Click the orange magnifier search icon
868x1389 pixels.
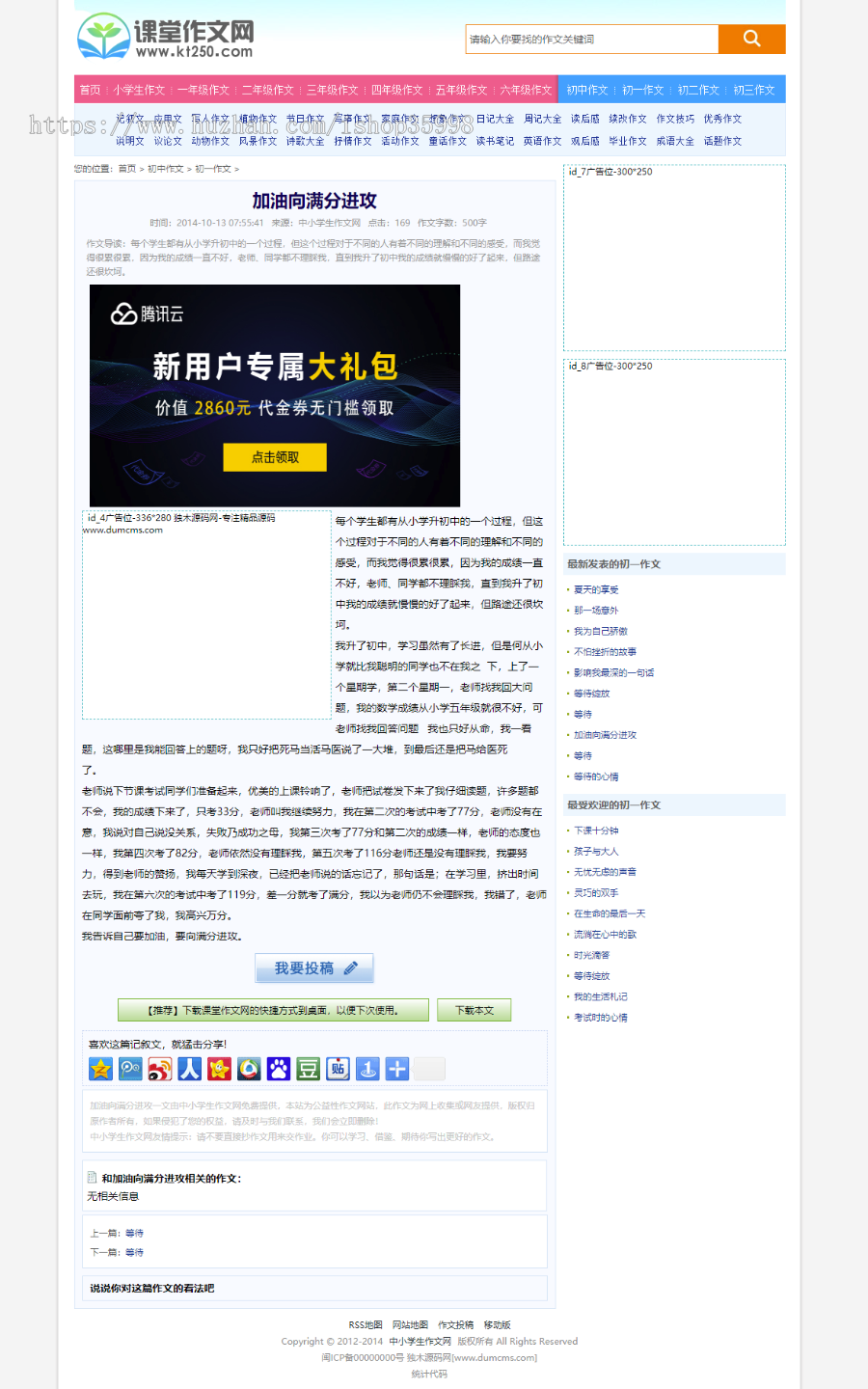point(751,40)
